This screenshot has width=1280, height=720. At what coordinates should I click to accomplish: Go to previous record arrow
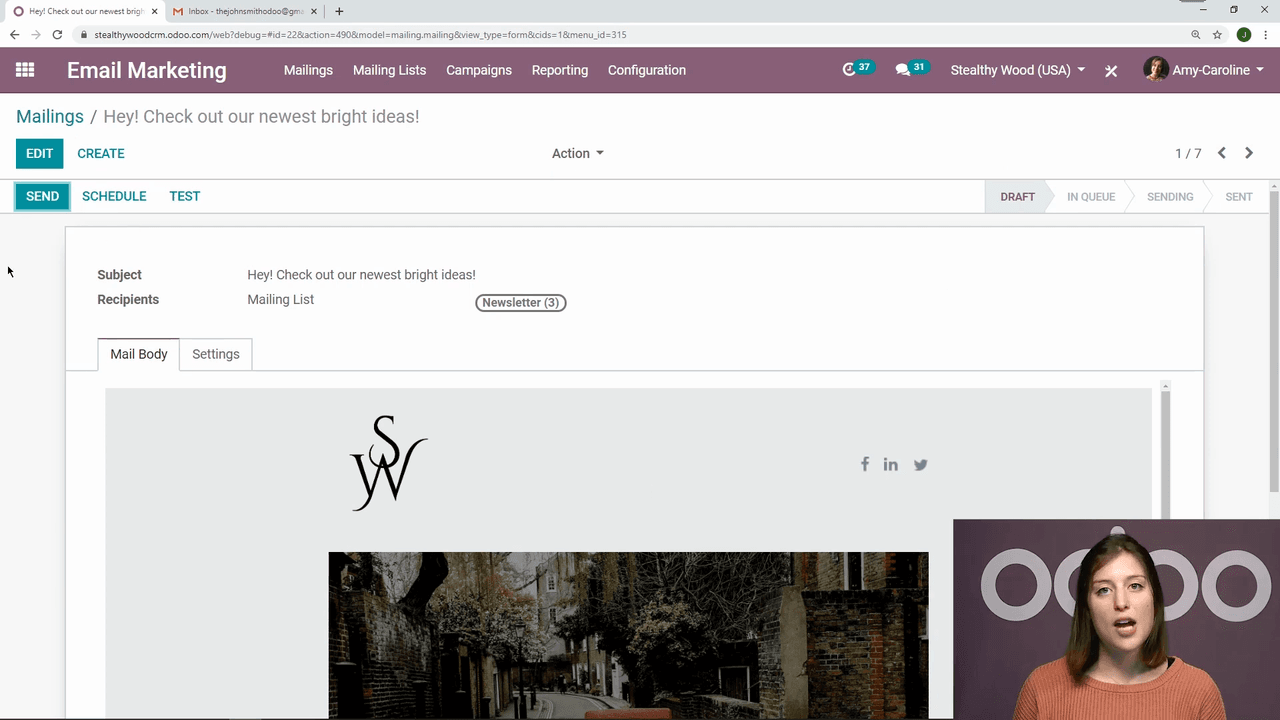(x=1222, y=153)
